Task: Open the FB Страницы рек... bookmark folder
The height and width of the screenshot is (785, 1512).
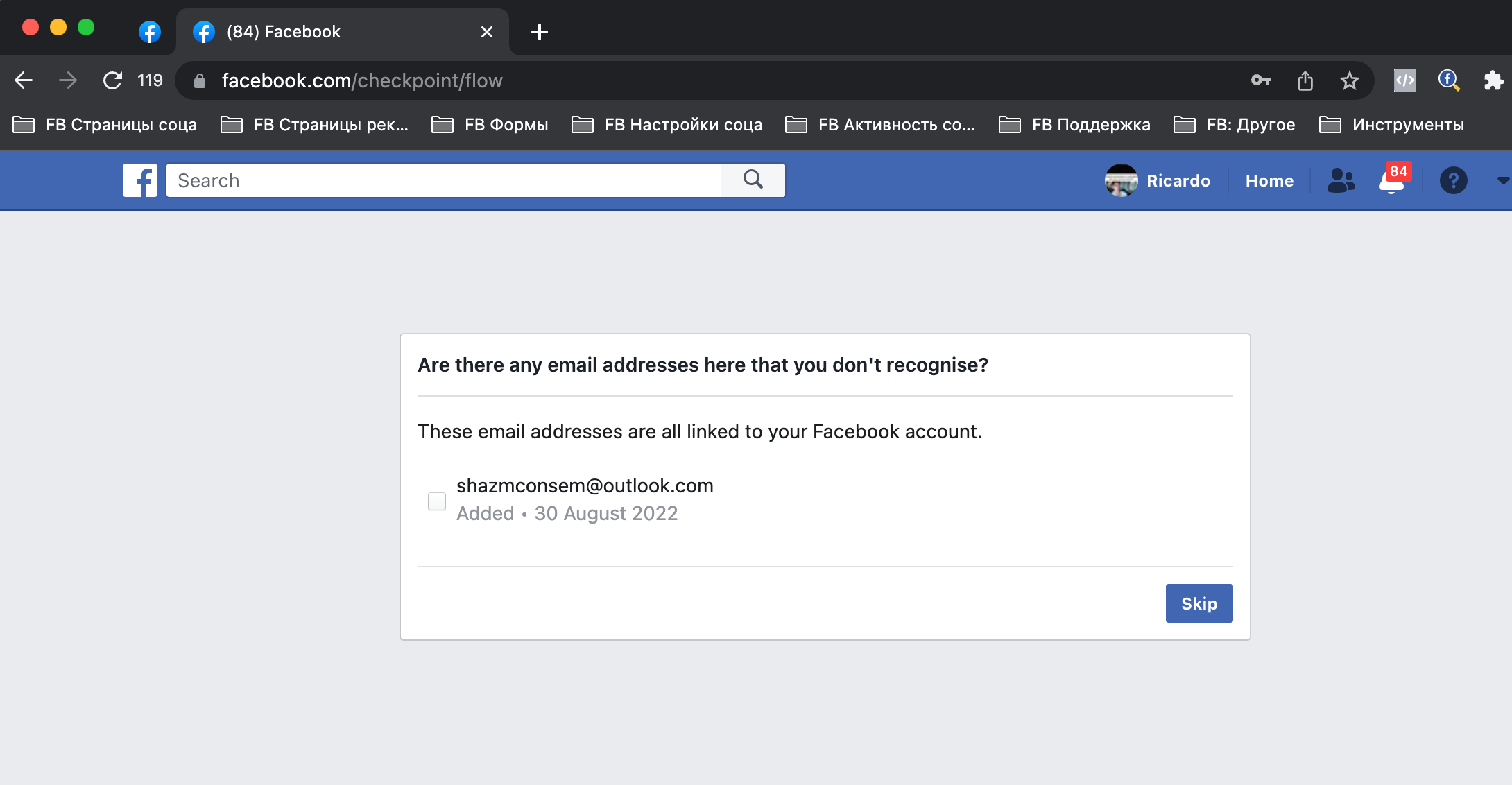Action: pos(314,125)
